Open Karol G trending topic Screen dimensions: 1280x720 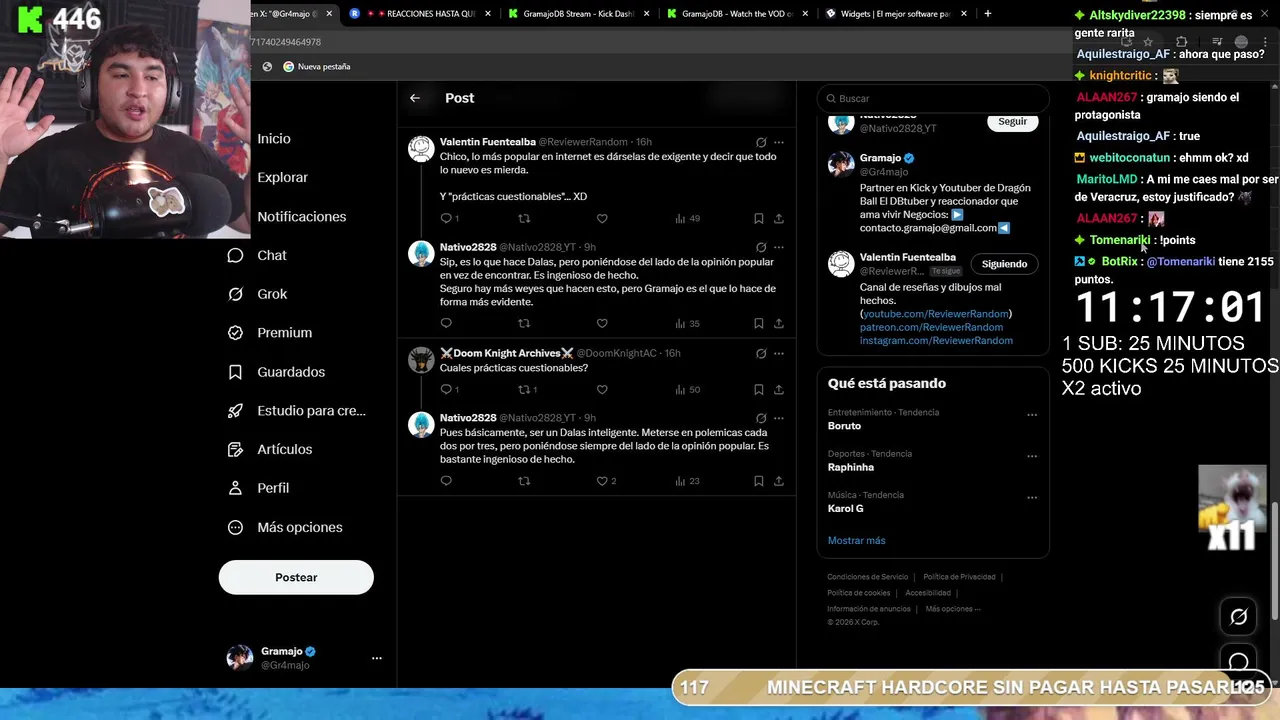pyautogui.click(x=845, y=509)
